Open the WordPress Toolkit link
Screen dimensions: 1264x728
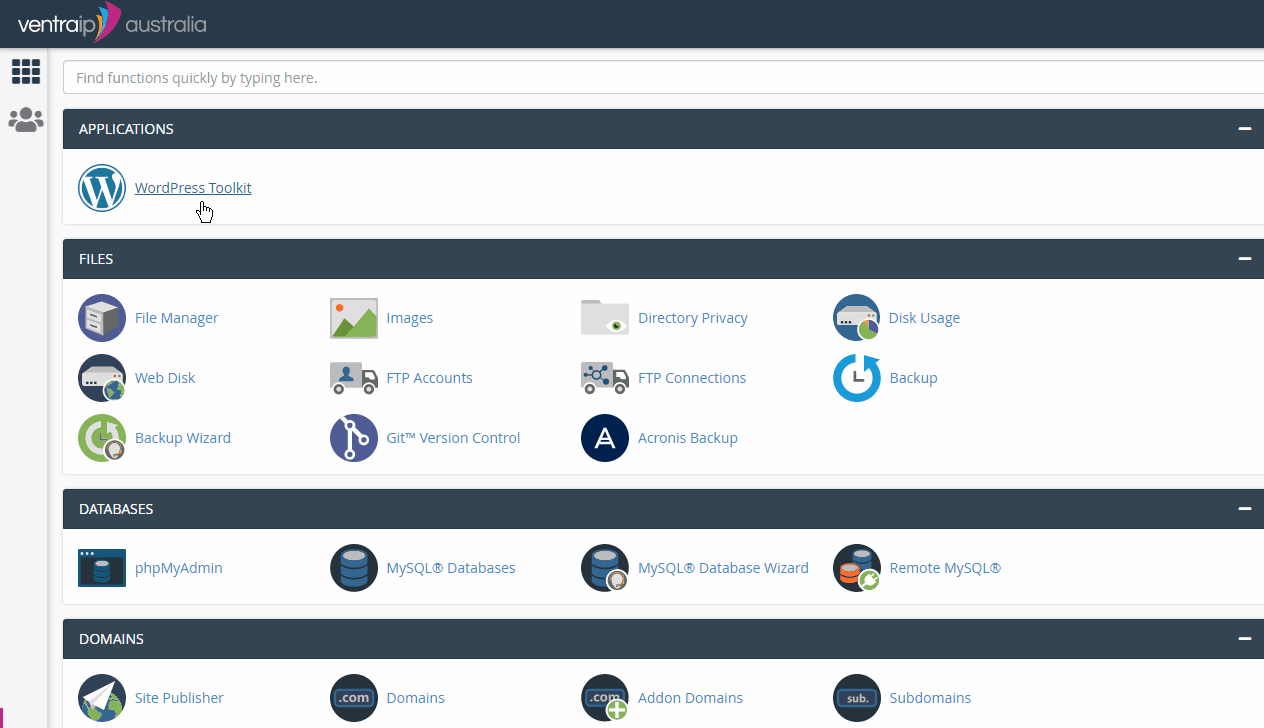(193, 188)
